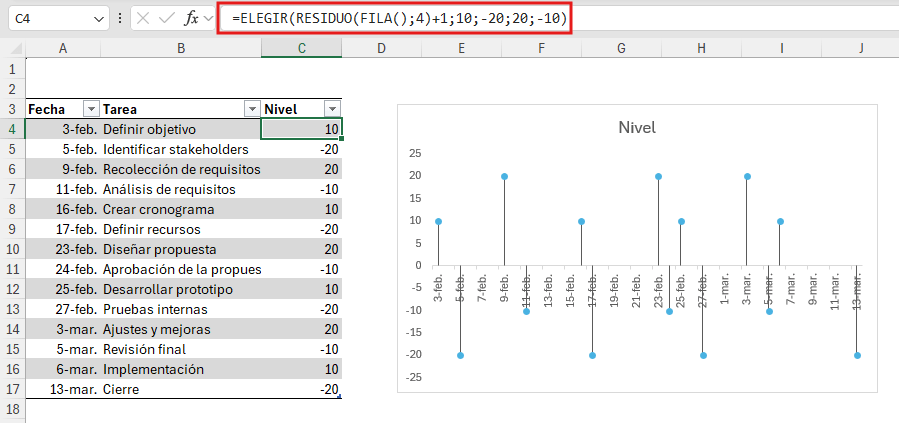Click cell 'Revisión final'
899x423 pixels.
(181, 350)
